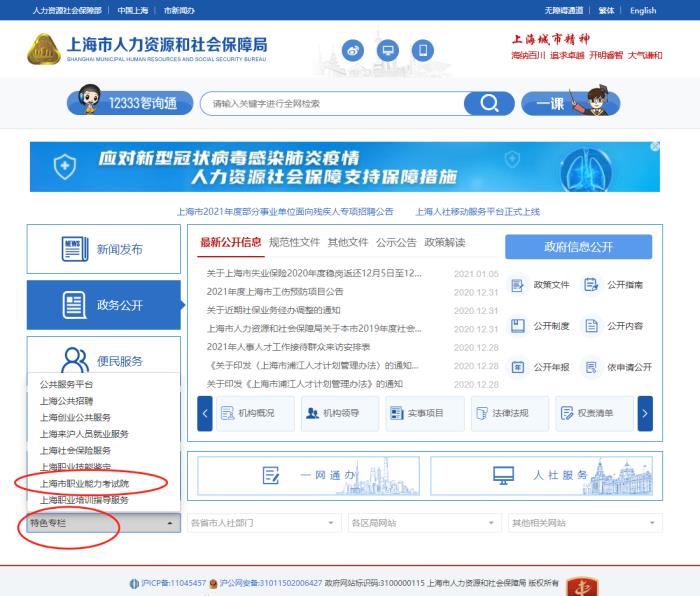Image resolution: width=700 pixels, height=596 pixels.
Task: Expand the 其他相关网站 dropdown
Action: point(583,523)
